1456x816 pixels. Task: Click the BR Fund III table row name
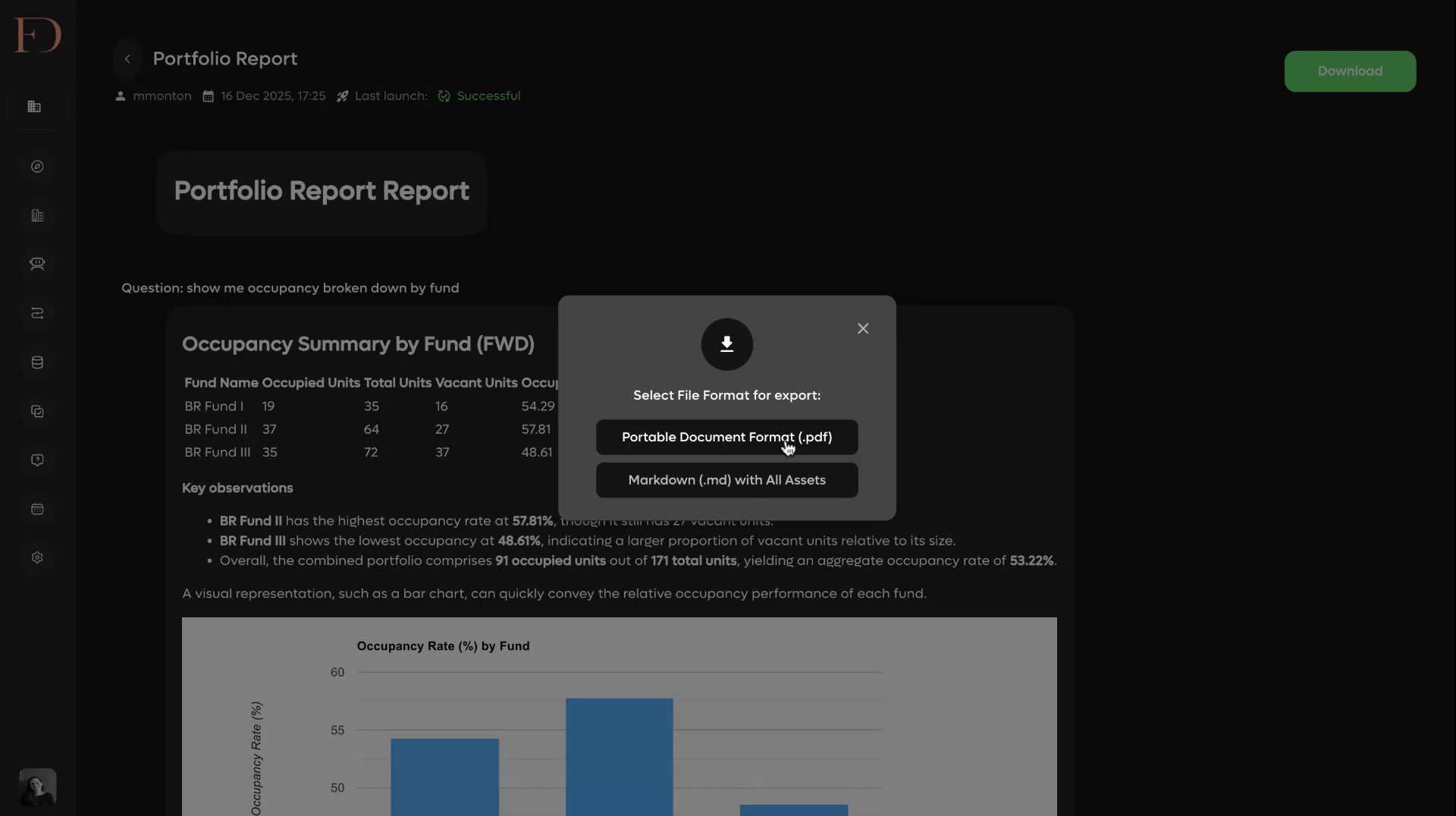point(218,452)
